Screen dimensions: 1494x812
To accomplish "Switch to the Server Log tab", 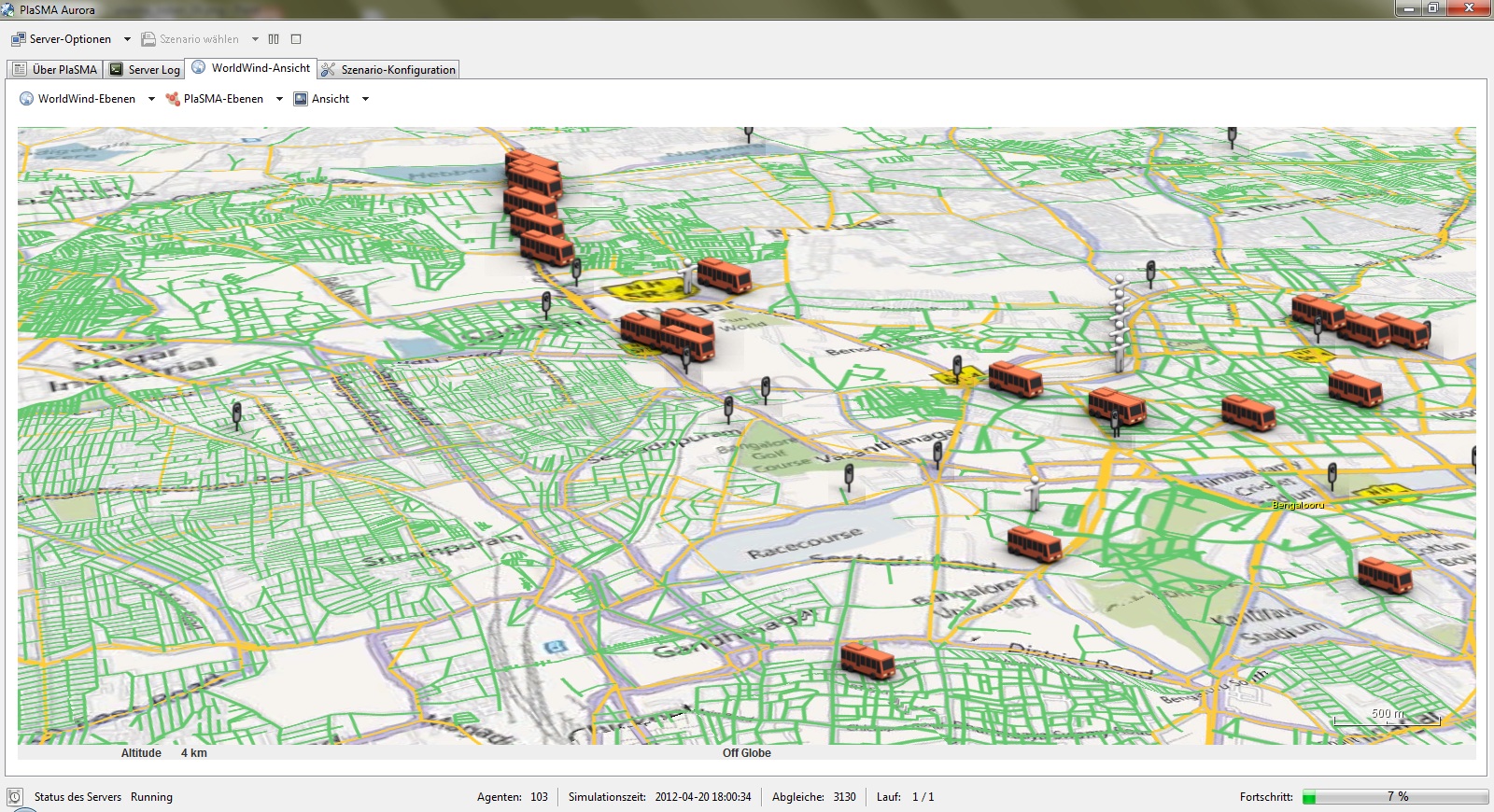I will click(144, 70).
